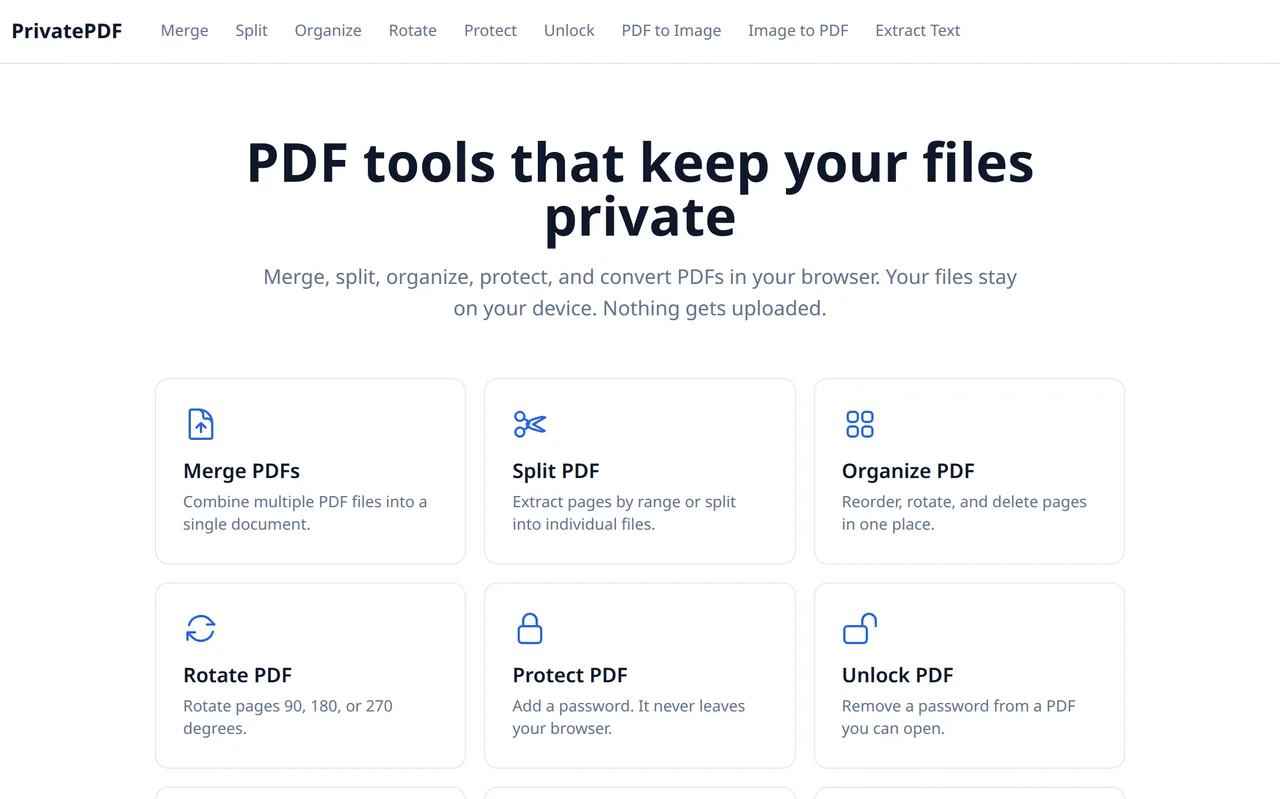Open the Merge menu item in navigation
Screen dimensions: 1280x799
(x=185, y=31)
